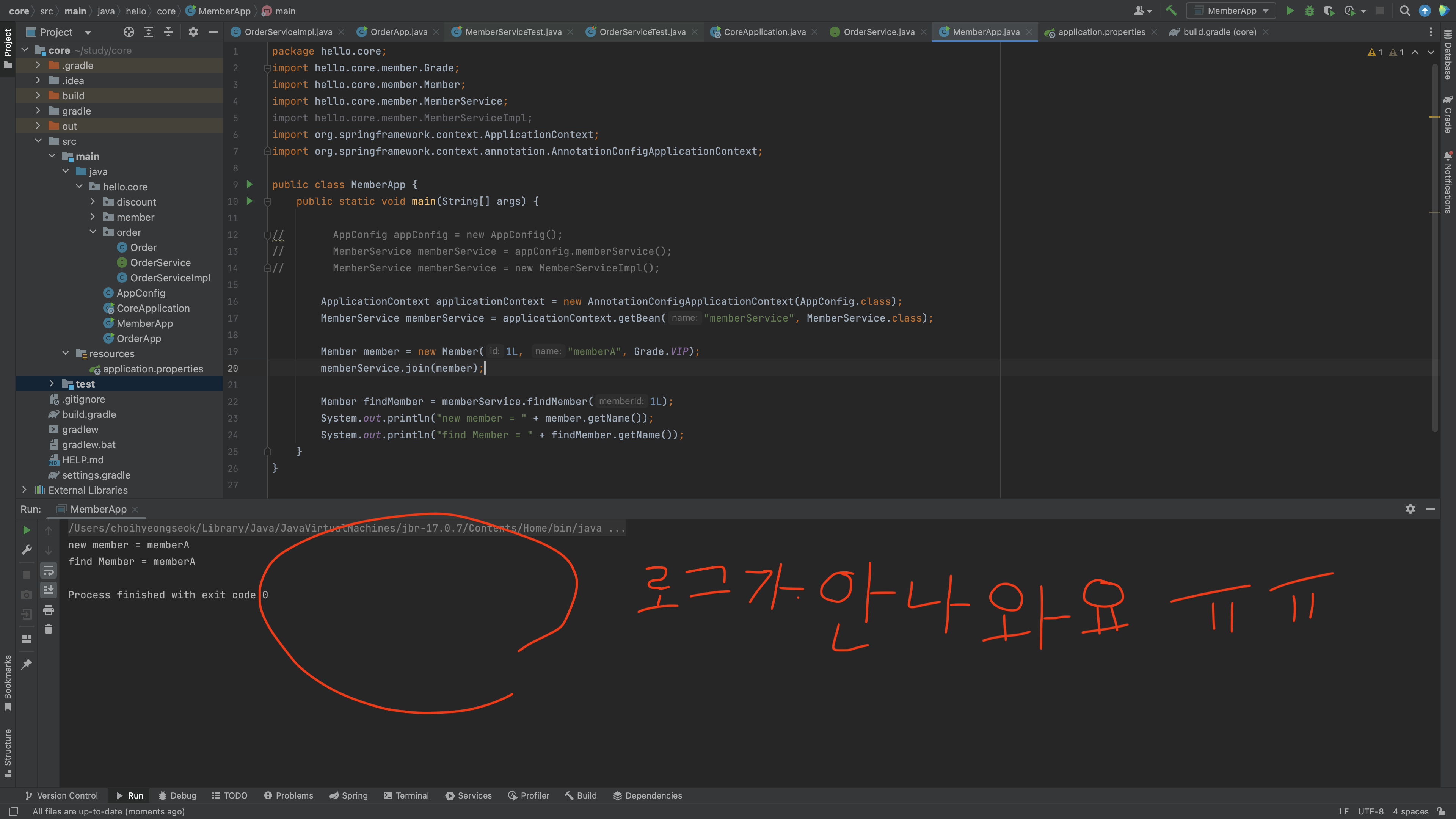The image size is (1456, 819).
Task: Expand the discount package
Action: point(93,202)
